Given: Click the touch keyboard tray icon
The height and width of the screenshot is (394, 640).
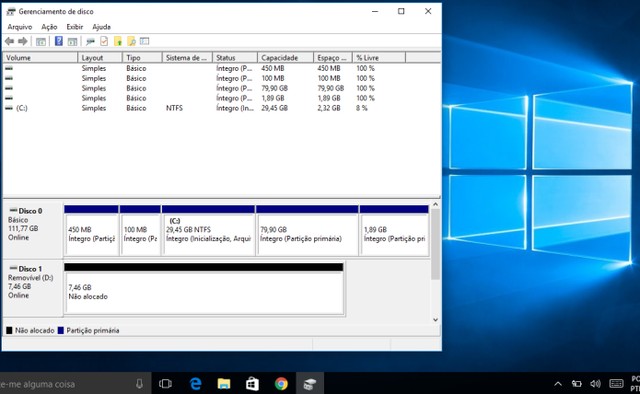Looking at the screenshot, I should (616, 384).
